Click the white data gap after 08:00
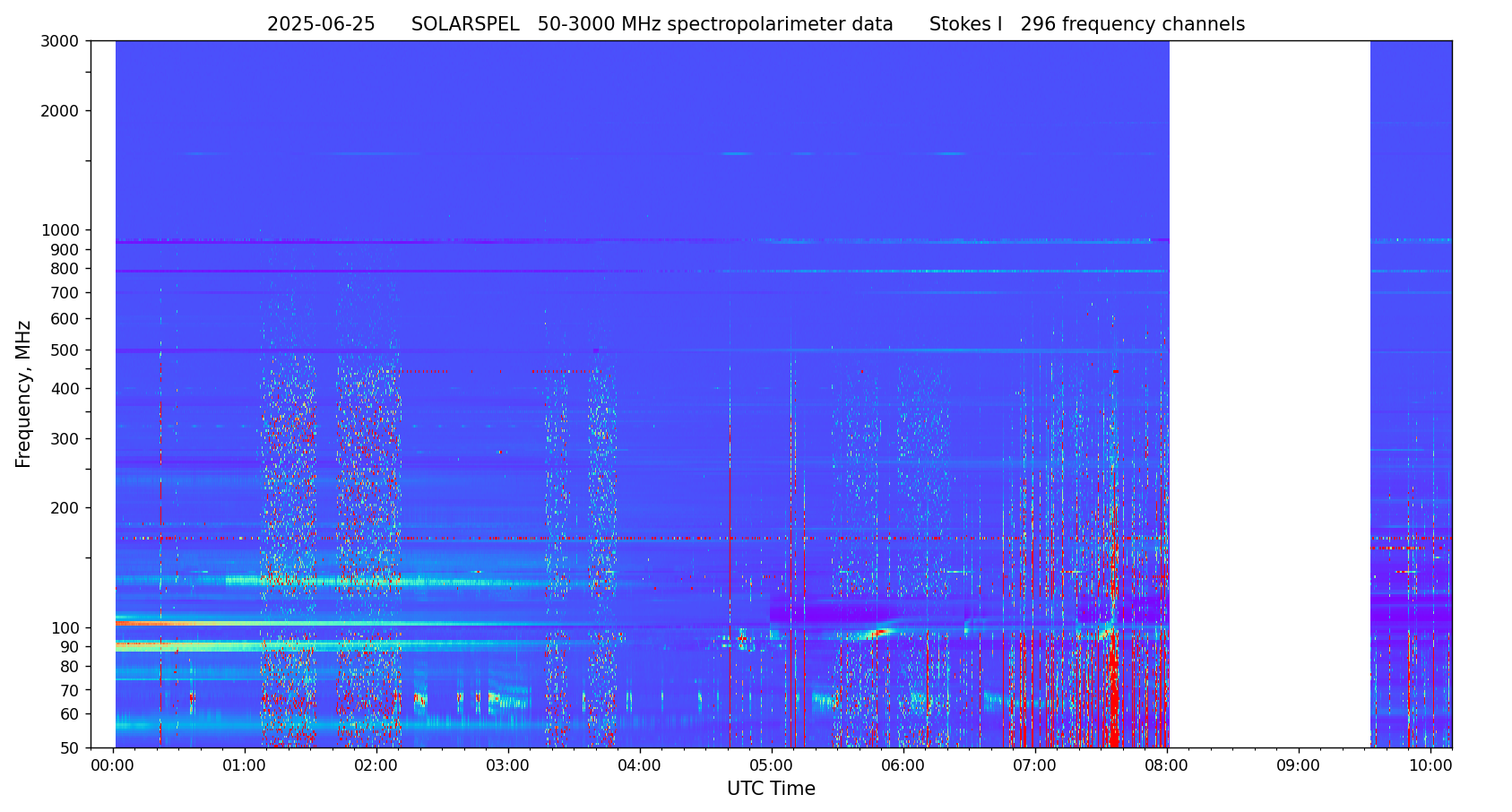The height and width of the screenshot is (812, 1512). 1269,394
